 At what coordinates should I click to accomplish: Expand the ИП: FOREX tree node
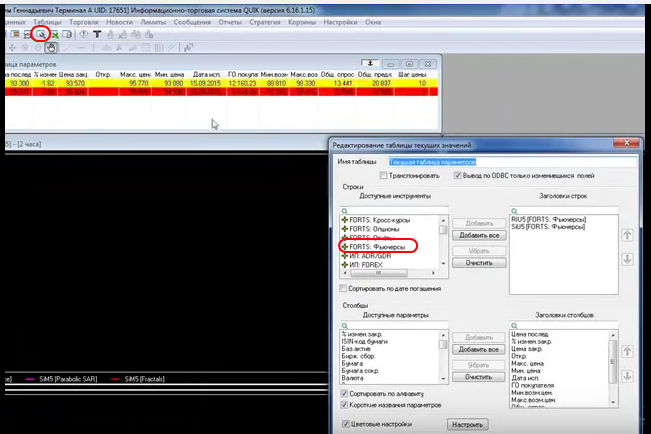pos(345,265)
